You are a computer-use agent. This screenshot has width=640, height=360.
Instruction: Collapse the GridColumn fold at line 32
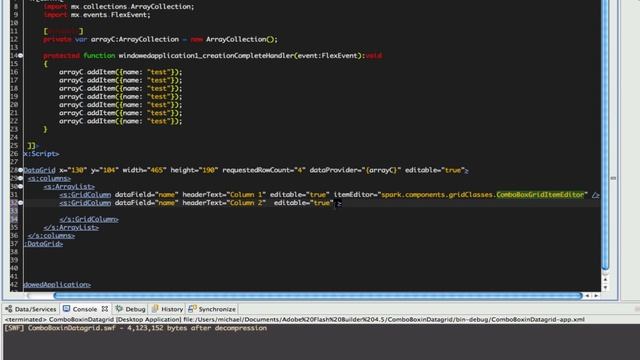[20, 203]
